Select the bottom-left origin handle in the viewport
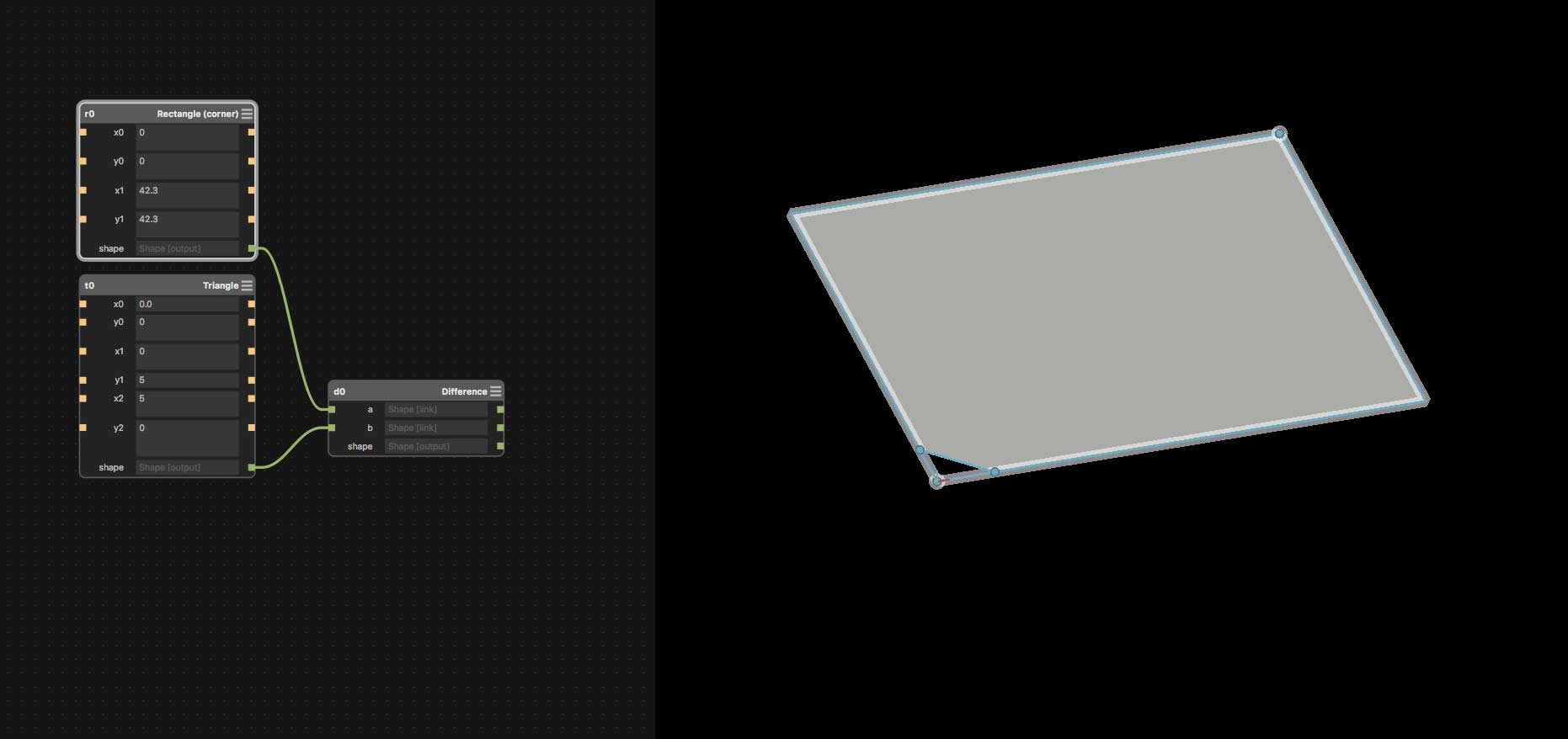 pos(936,481)
